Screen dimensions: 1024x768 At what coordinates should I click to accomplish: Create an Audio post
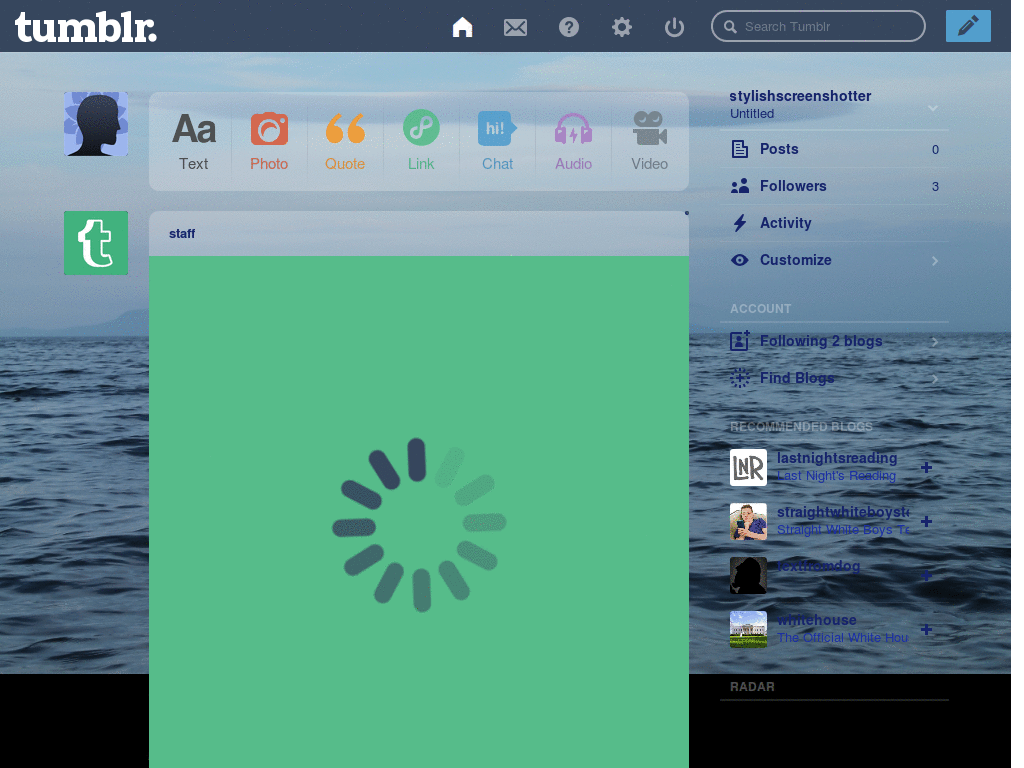573,142
